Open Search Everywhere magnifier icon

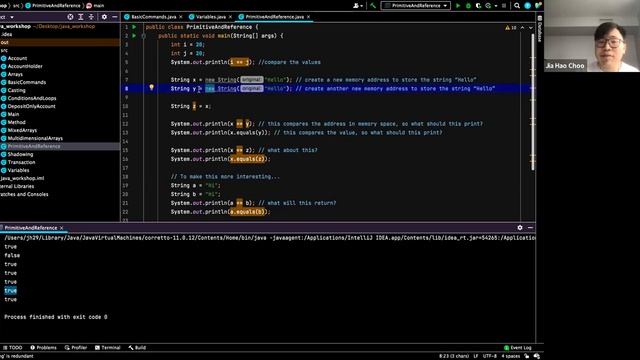tap(517, 6)
